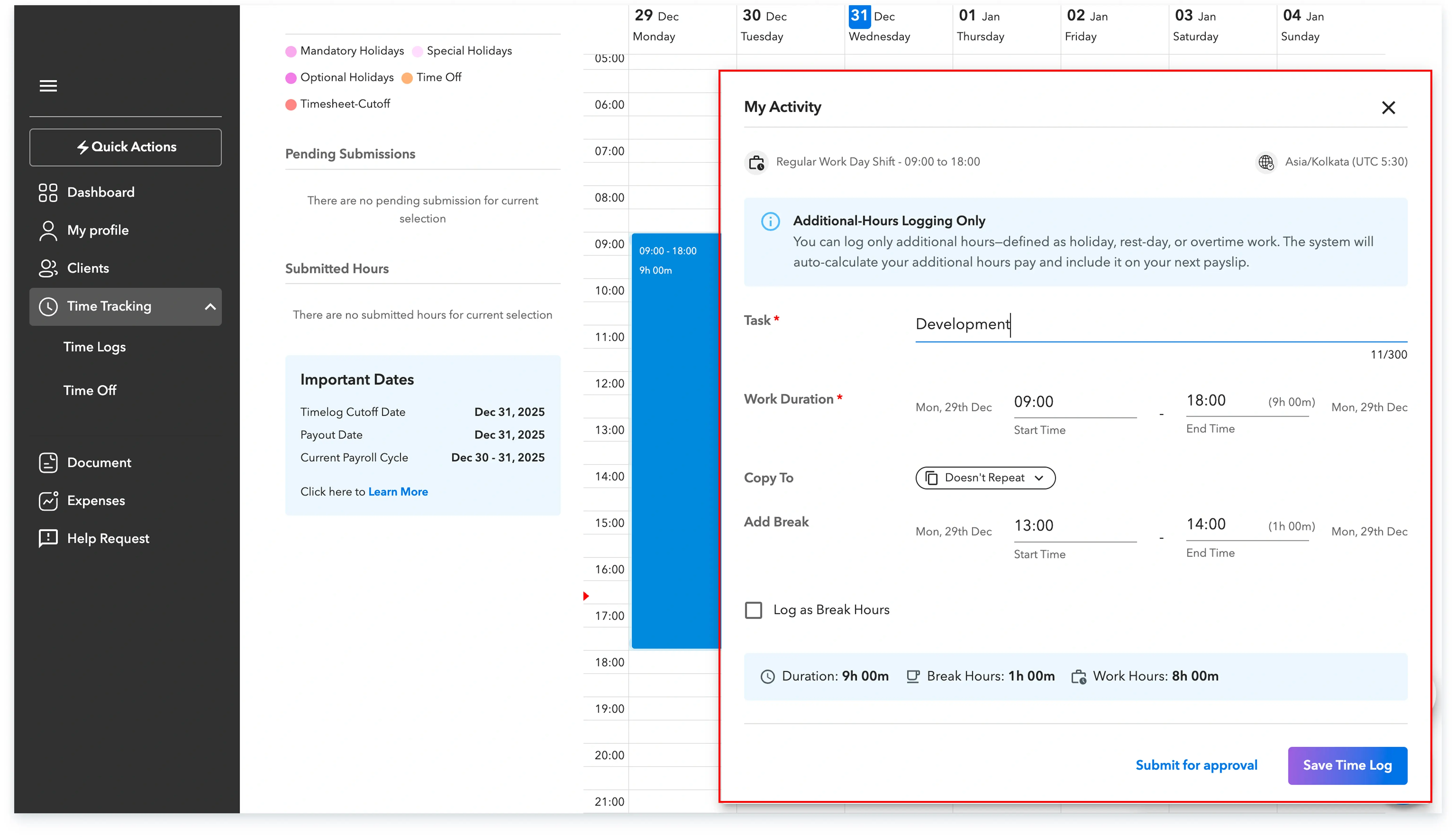Click the Clients icon in sidebar

pyautogui.click(x=48, y=268)
